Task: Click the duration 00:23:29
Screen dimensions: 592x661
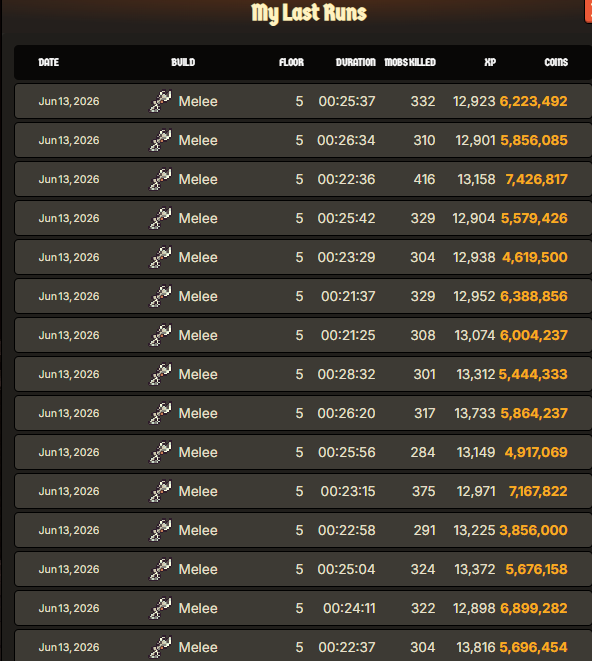Action: 346,257
